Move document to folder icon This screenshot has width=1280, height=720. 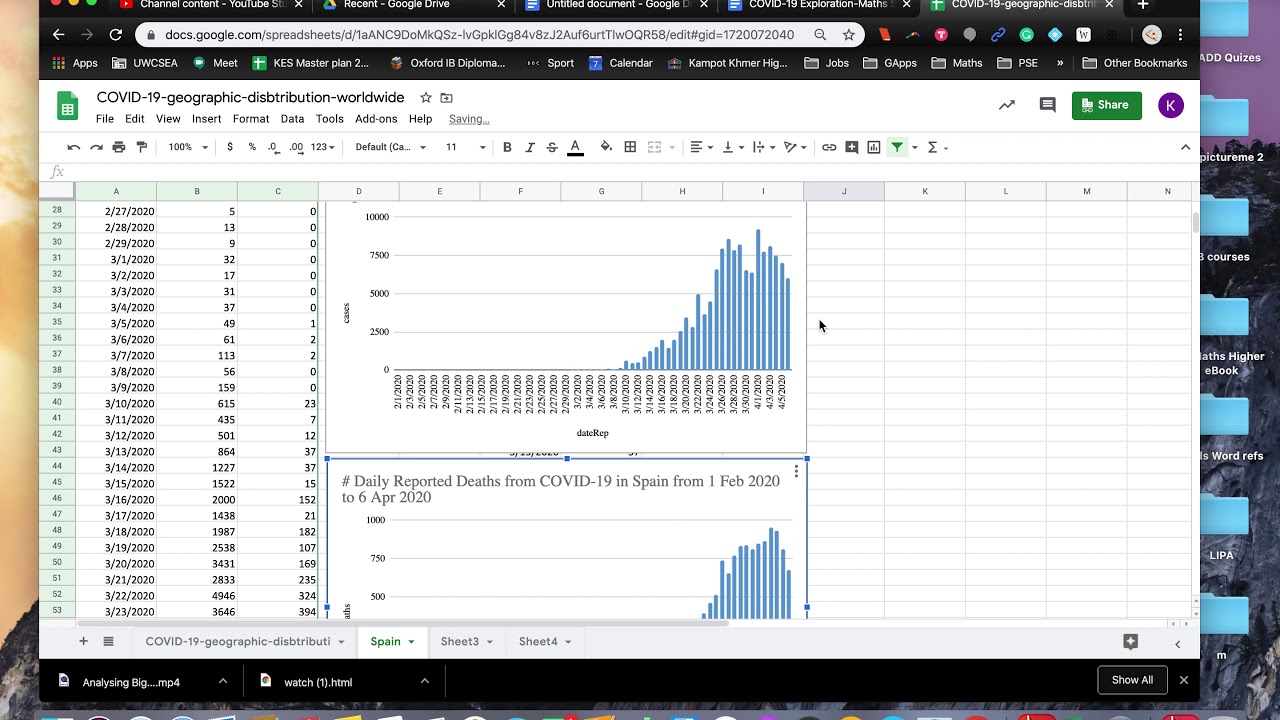(447, 98)
